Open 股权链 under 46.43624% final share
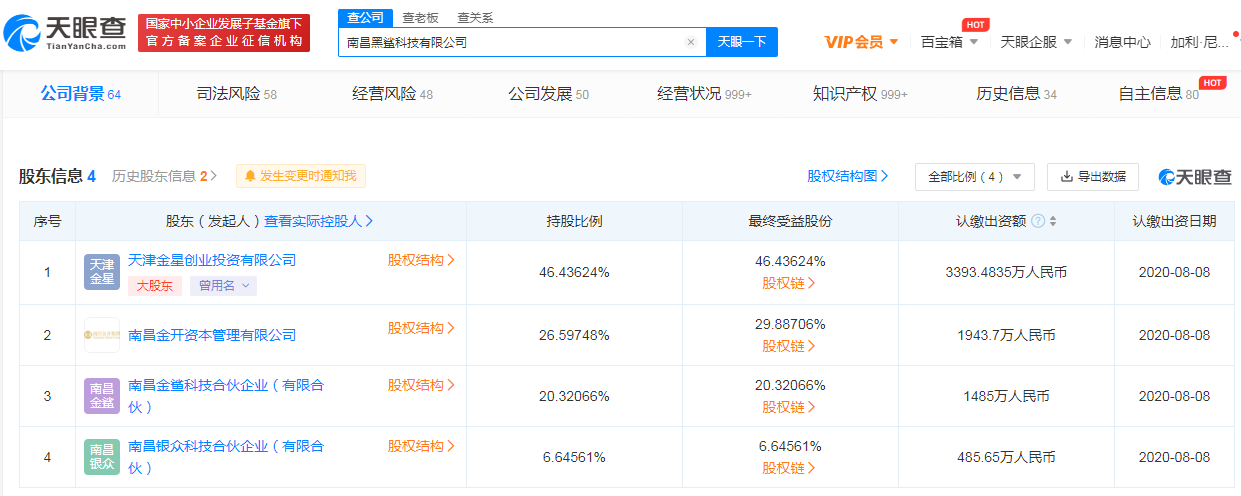The width and height of the screenshot is (1241, 496). [x=789, y=283]
